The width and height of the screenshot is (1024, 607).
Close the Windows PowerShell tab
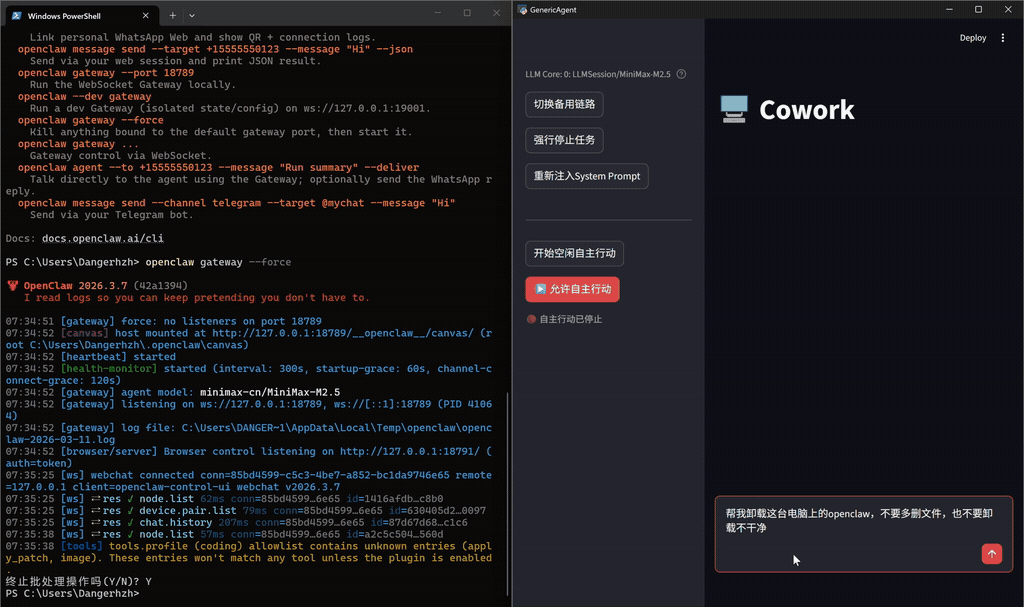click(146, 16)
